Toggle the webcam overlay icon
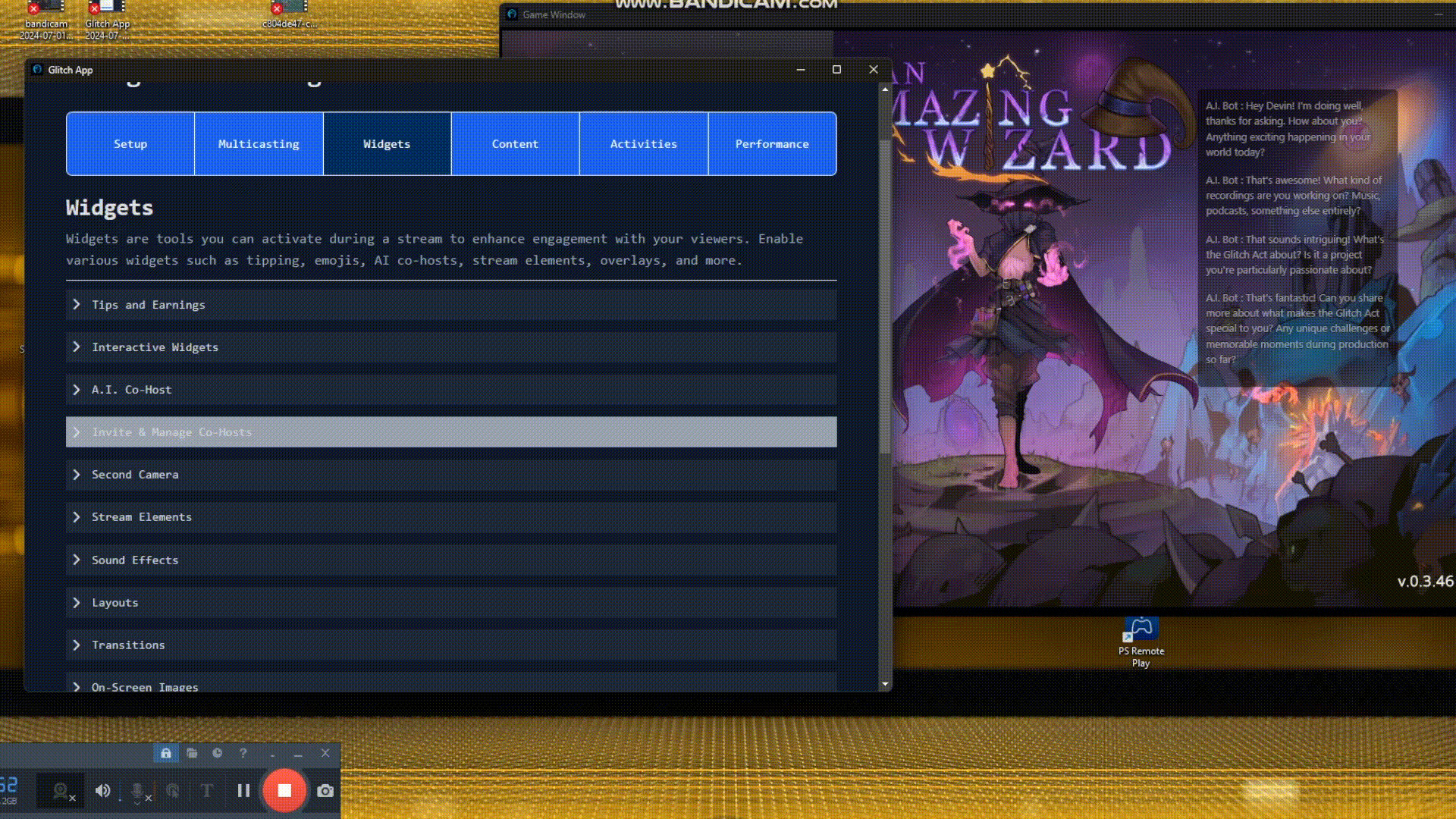 61,791
